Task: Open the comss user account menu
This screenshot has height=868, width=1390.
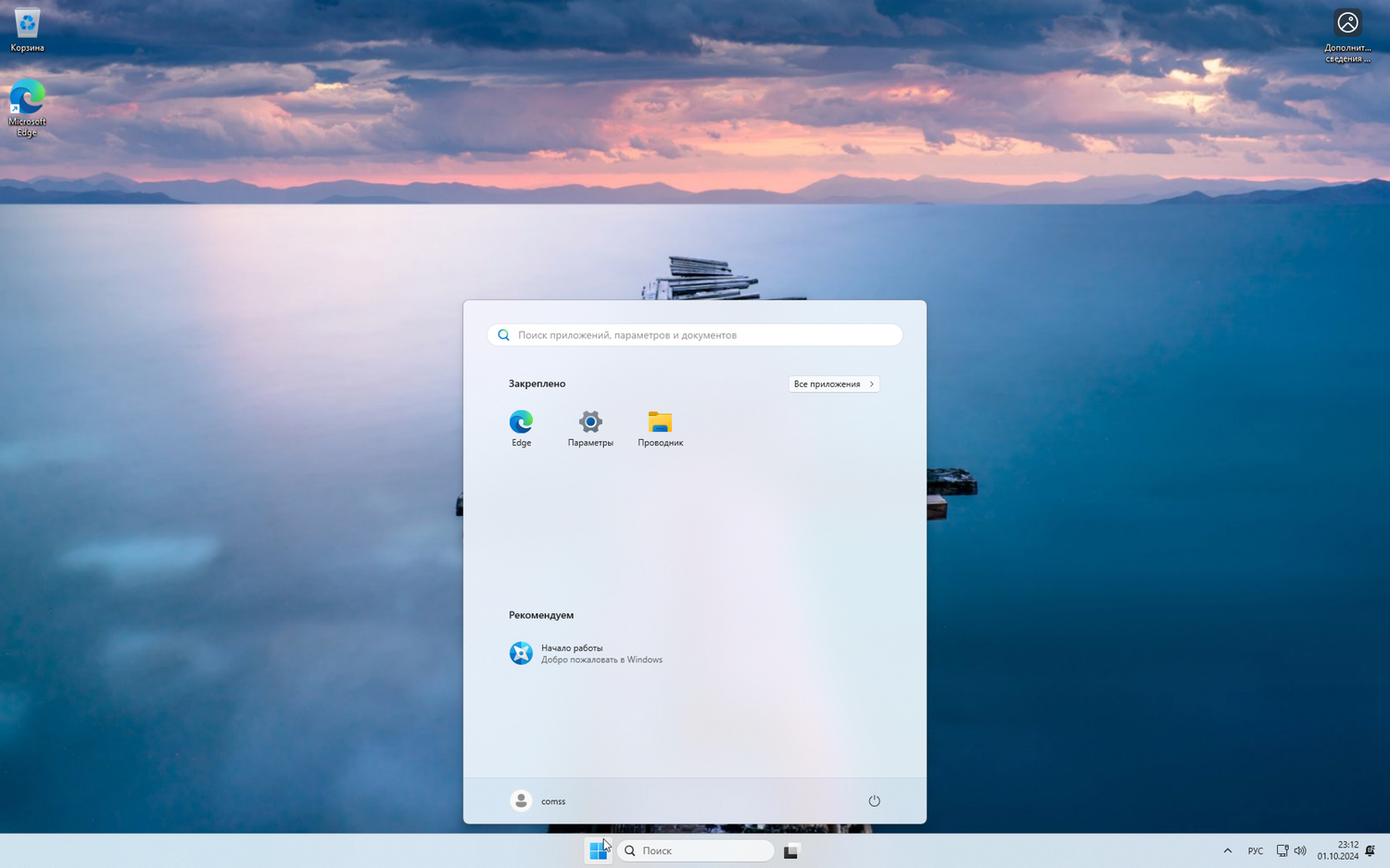Action: tap(538, 800)
